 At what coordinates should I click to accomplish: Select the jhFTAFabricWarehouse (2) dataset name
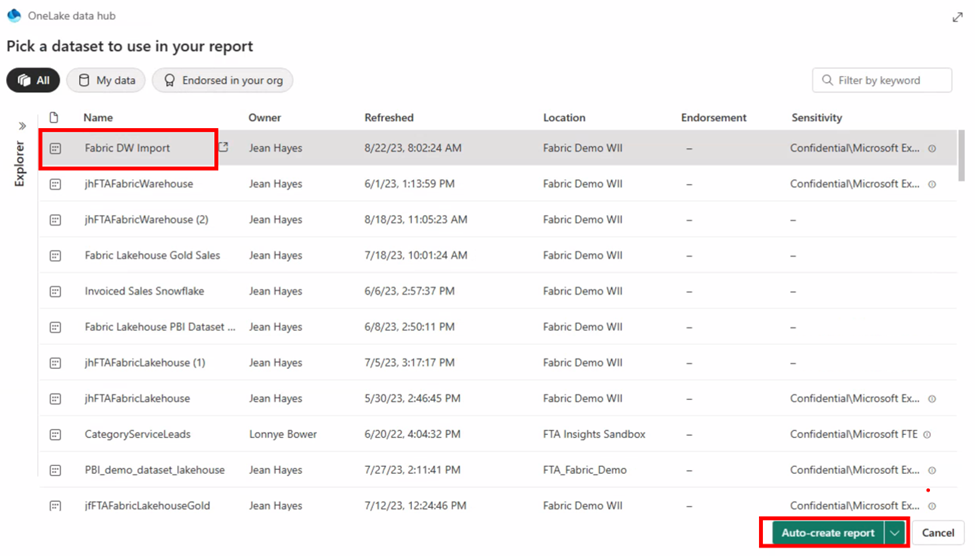[147, 220]
